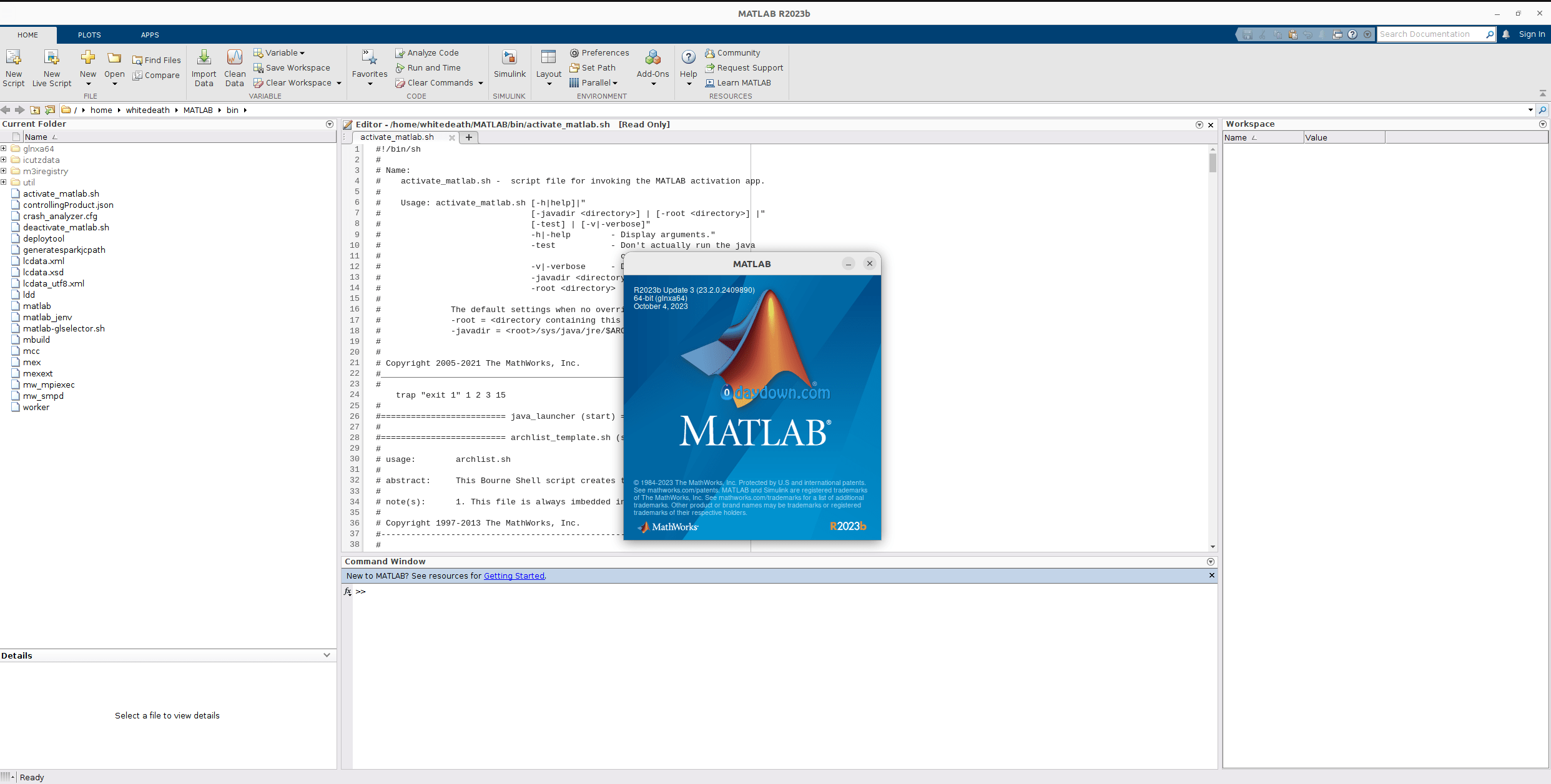Switch to the HOME ribbon tab
Image resolution: width=1551 pixels, height=784 pixels.
coord(27,35)
